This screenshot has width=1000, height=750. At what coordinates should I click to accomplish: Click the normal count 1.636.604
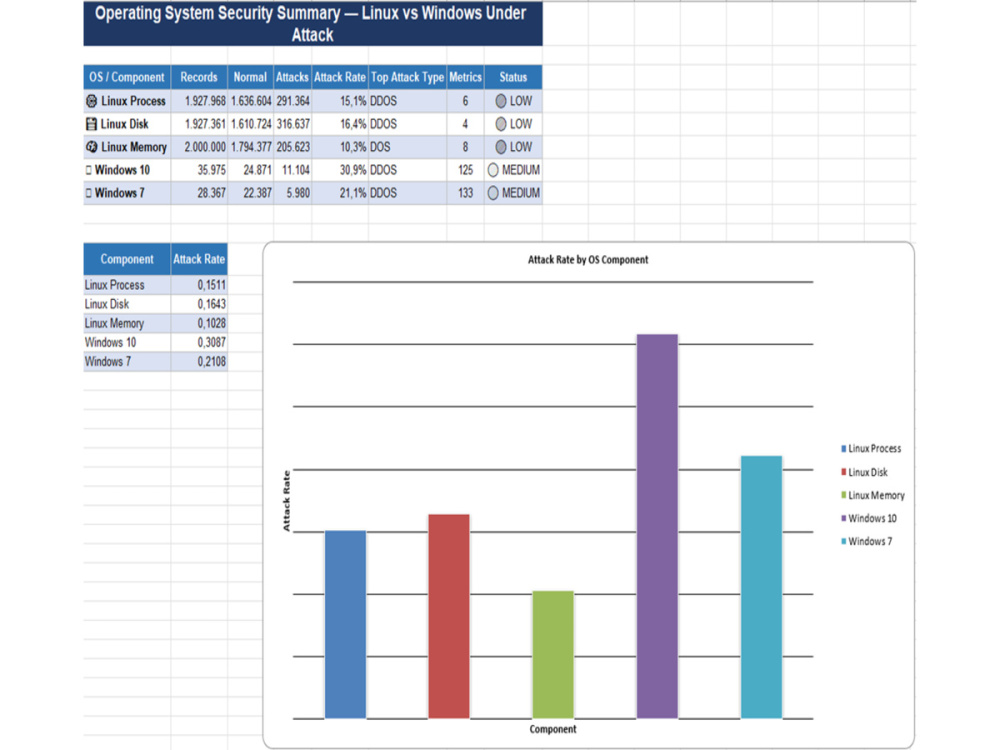coord(251,101)
